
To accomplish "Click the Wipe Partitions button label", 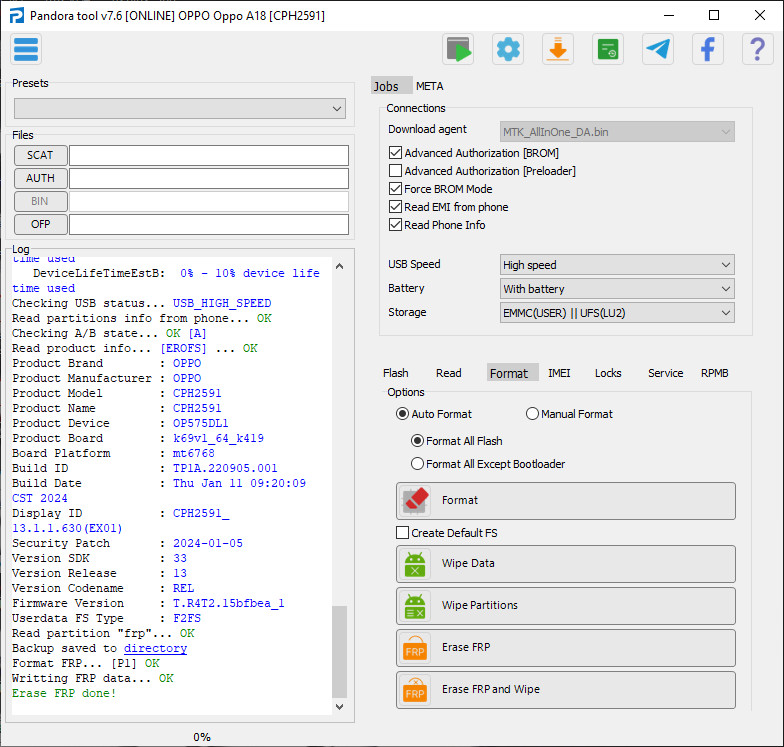I will point(480,605).
